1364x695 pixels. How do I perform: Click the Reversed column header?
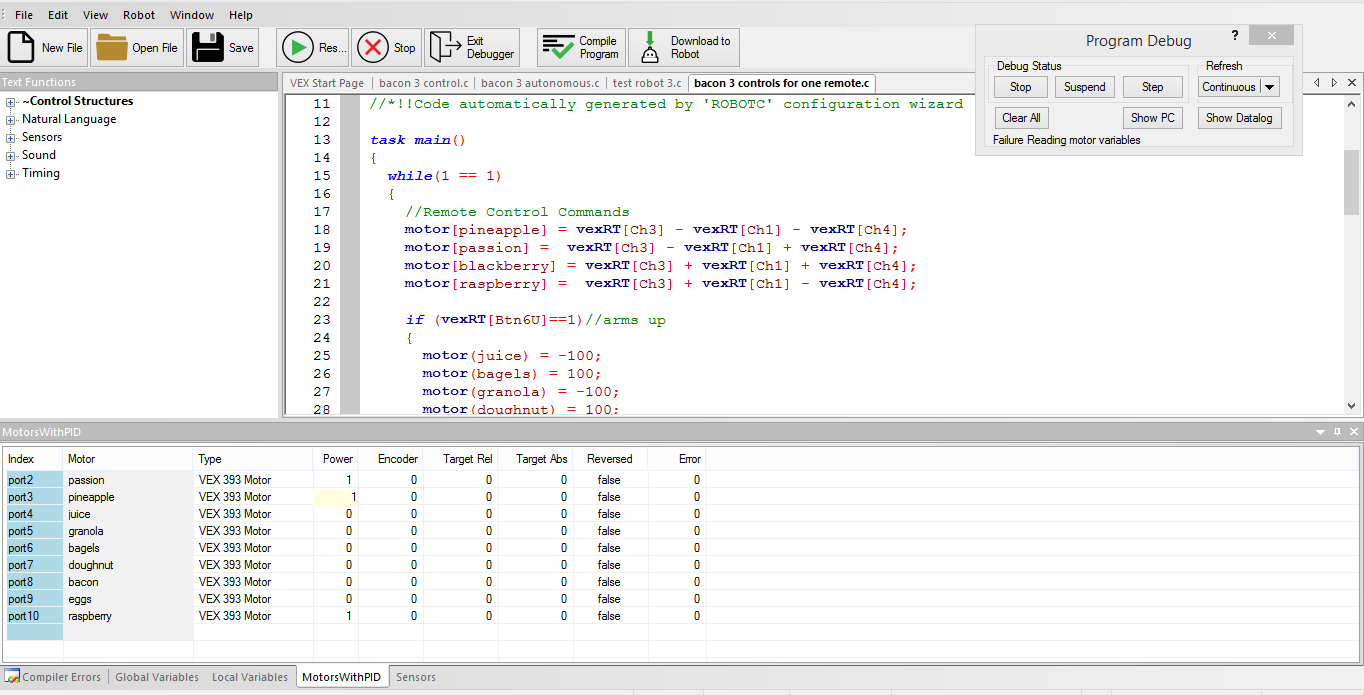(610, 459)
